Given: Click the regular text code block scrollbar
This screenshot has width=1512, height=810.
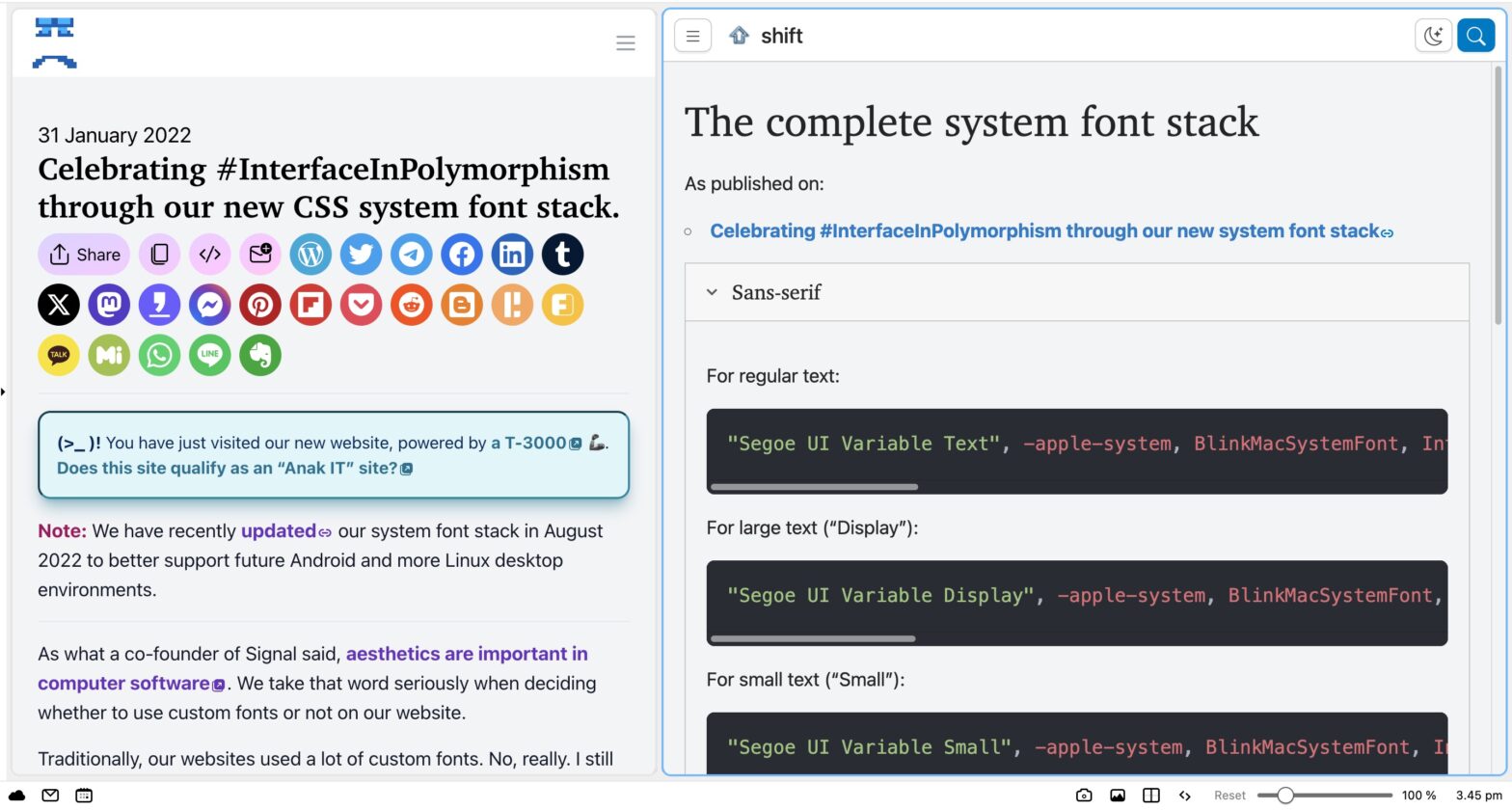Looking at the screenshot, I should point(814,487).
